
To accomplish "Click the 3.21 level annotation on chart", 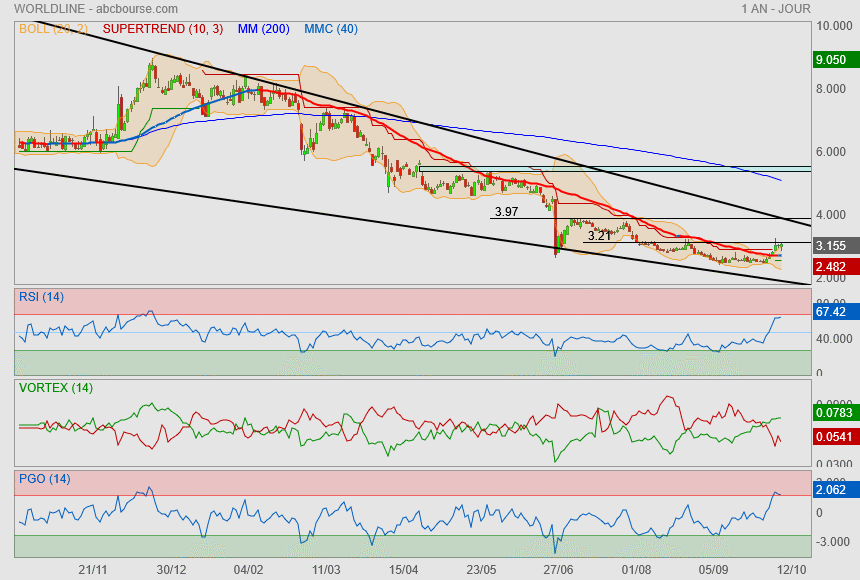I will point(598,236).
